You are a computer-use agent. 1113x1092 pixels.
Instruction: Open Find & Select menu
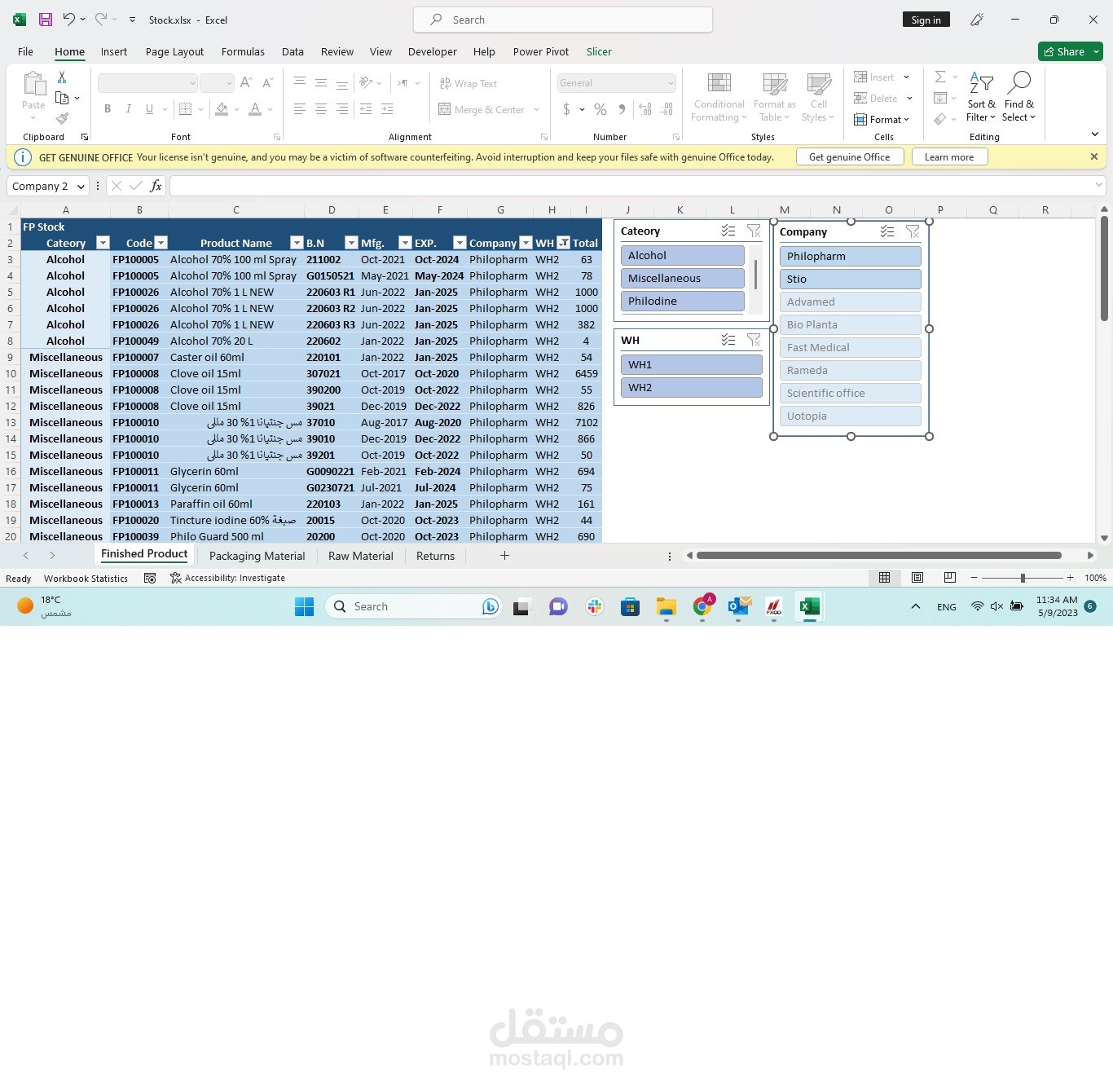point(1018,98)
